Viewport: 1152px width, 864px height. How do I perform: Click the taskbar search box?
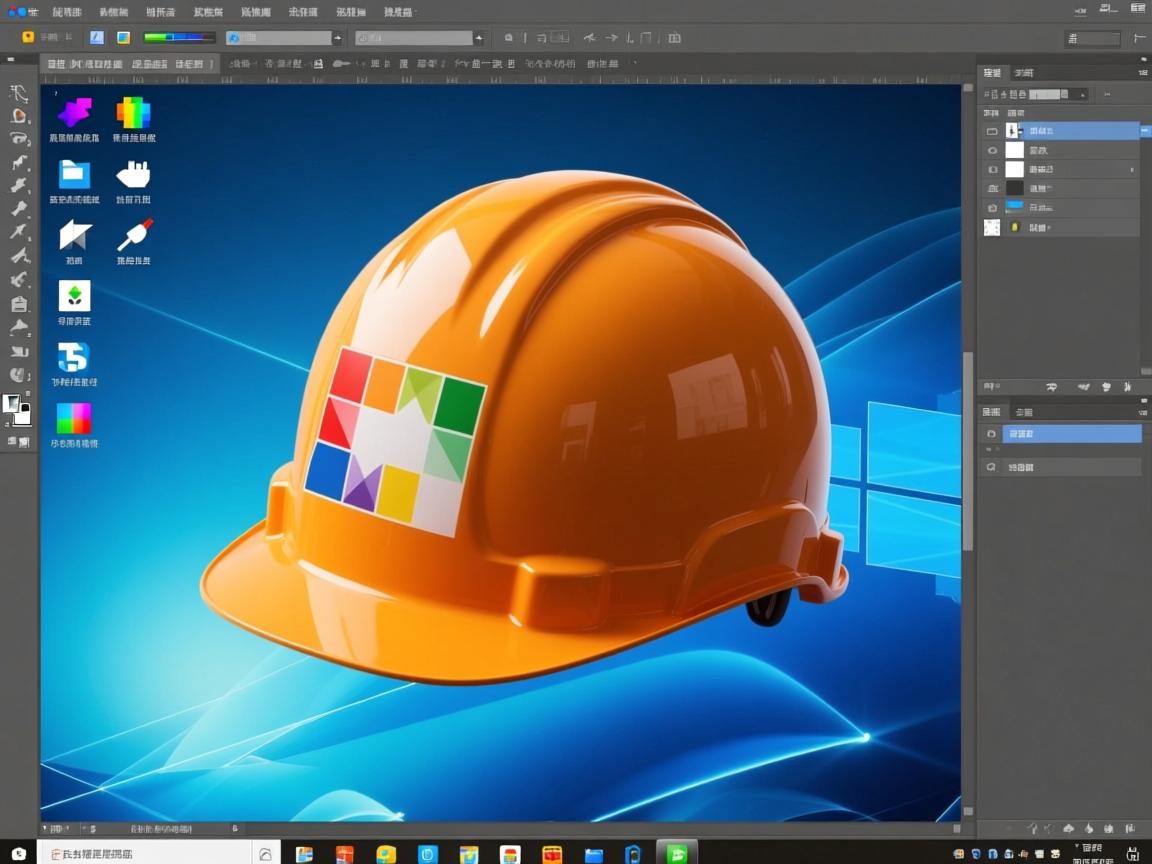145,853
